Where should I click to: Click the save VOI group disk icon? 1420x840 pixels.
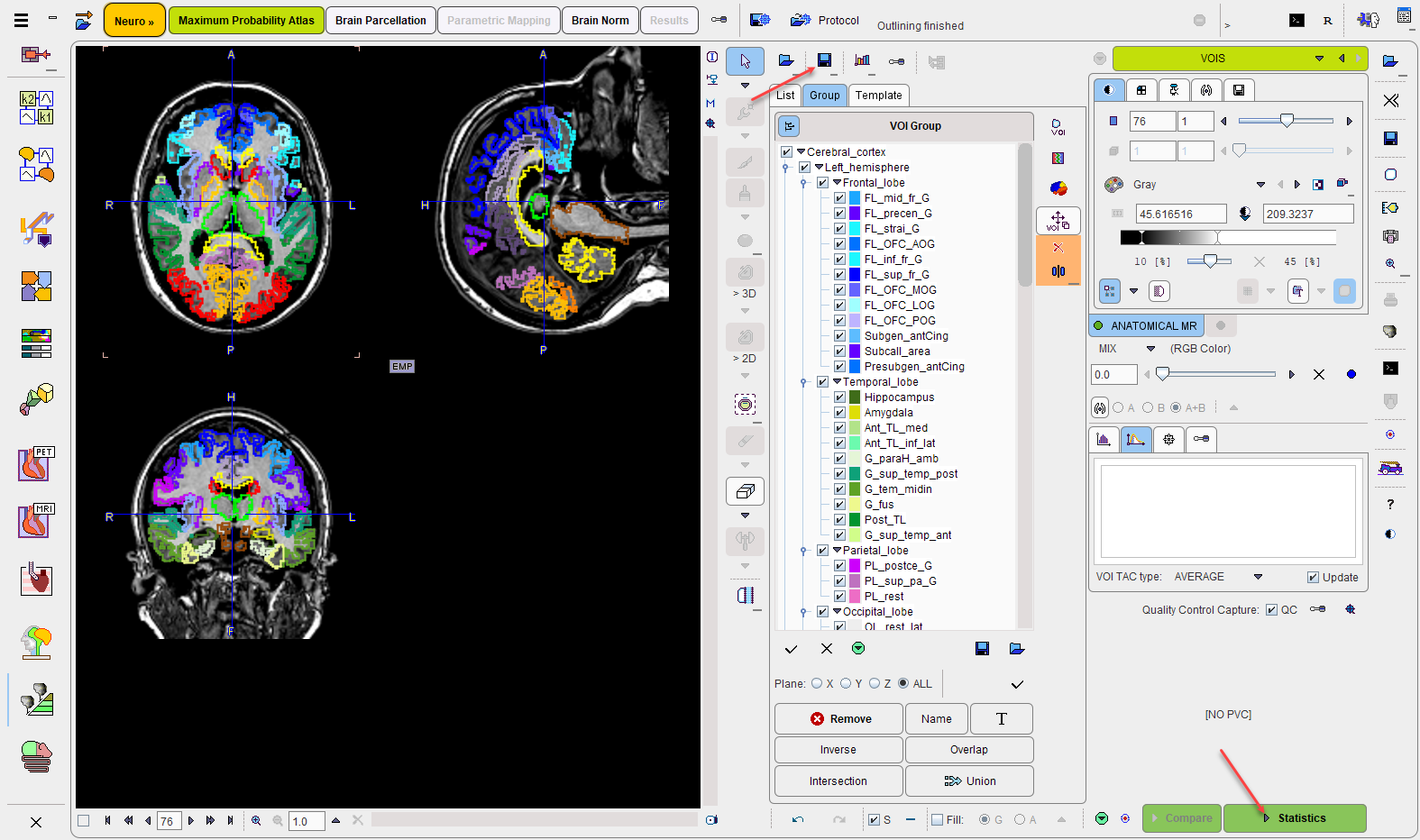point(983,648)
